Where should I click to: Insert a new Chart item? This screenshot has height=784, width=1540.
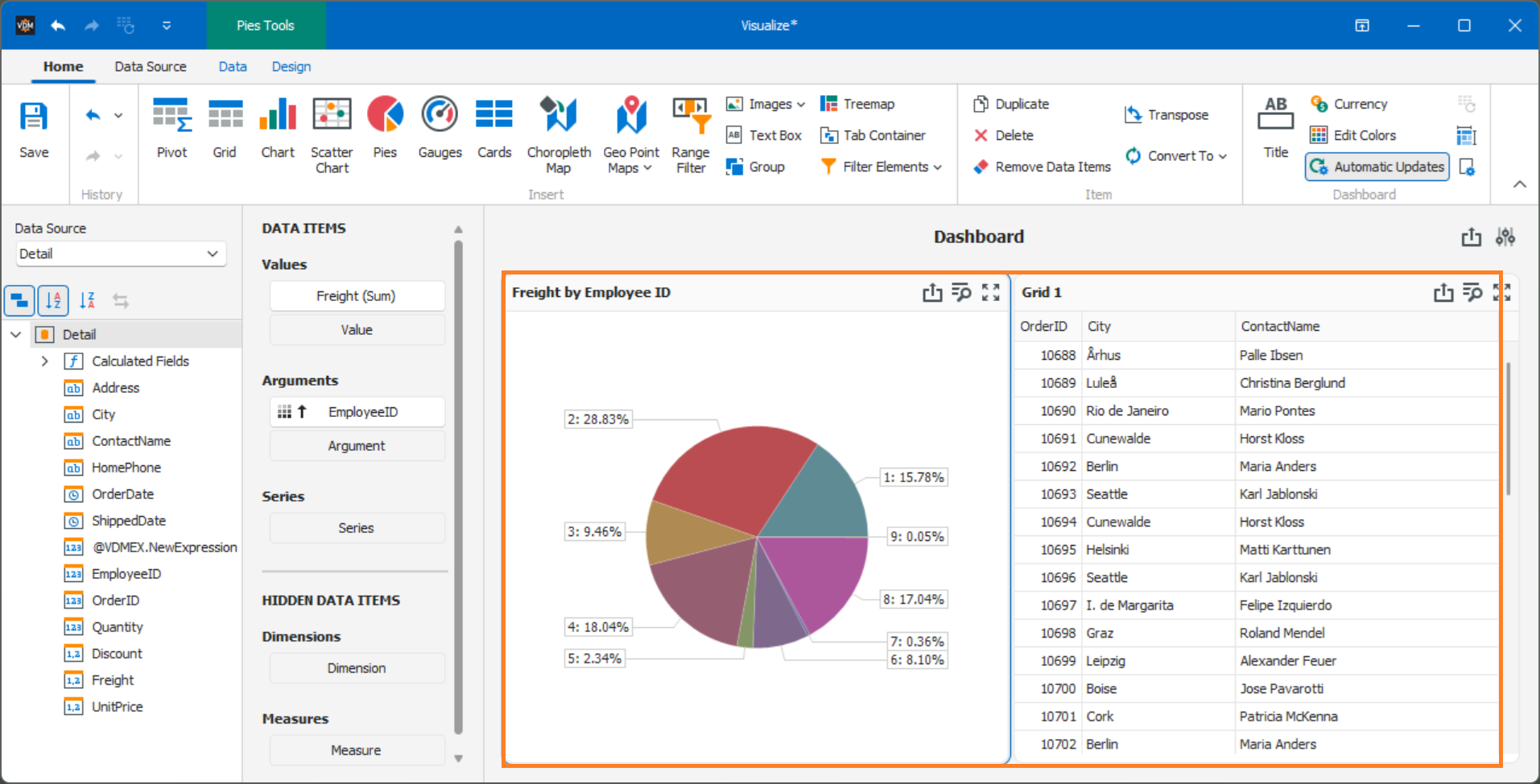tap(277, 129)
